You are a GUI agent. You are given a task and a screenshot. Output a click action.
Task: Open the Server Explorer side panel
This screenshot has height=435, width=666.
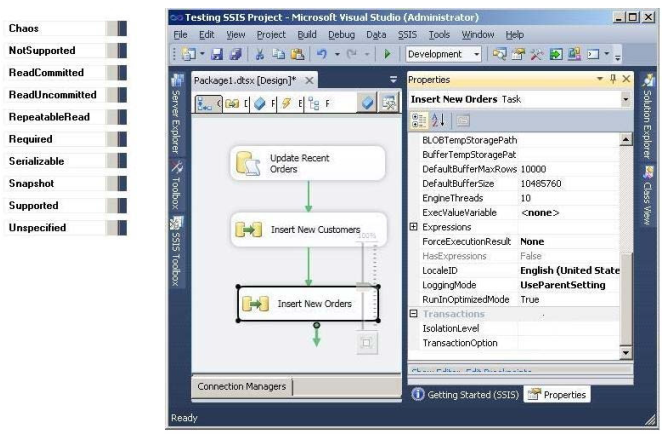176,114
